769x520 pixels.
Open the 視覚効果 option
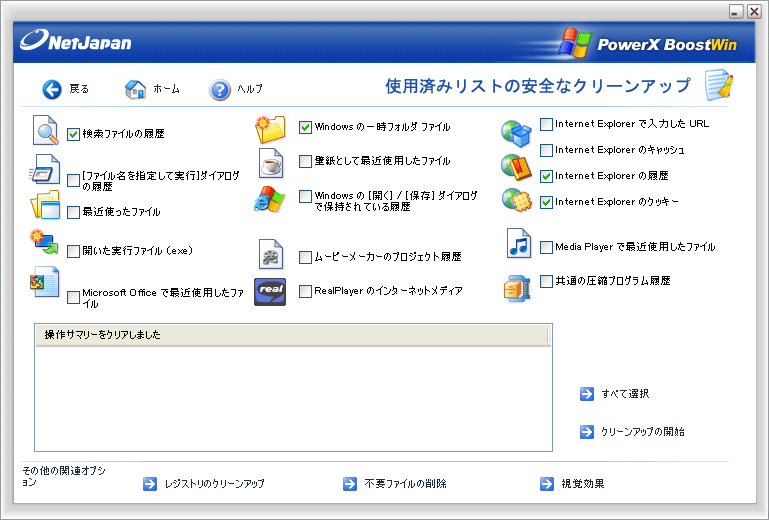(583, 484)
